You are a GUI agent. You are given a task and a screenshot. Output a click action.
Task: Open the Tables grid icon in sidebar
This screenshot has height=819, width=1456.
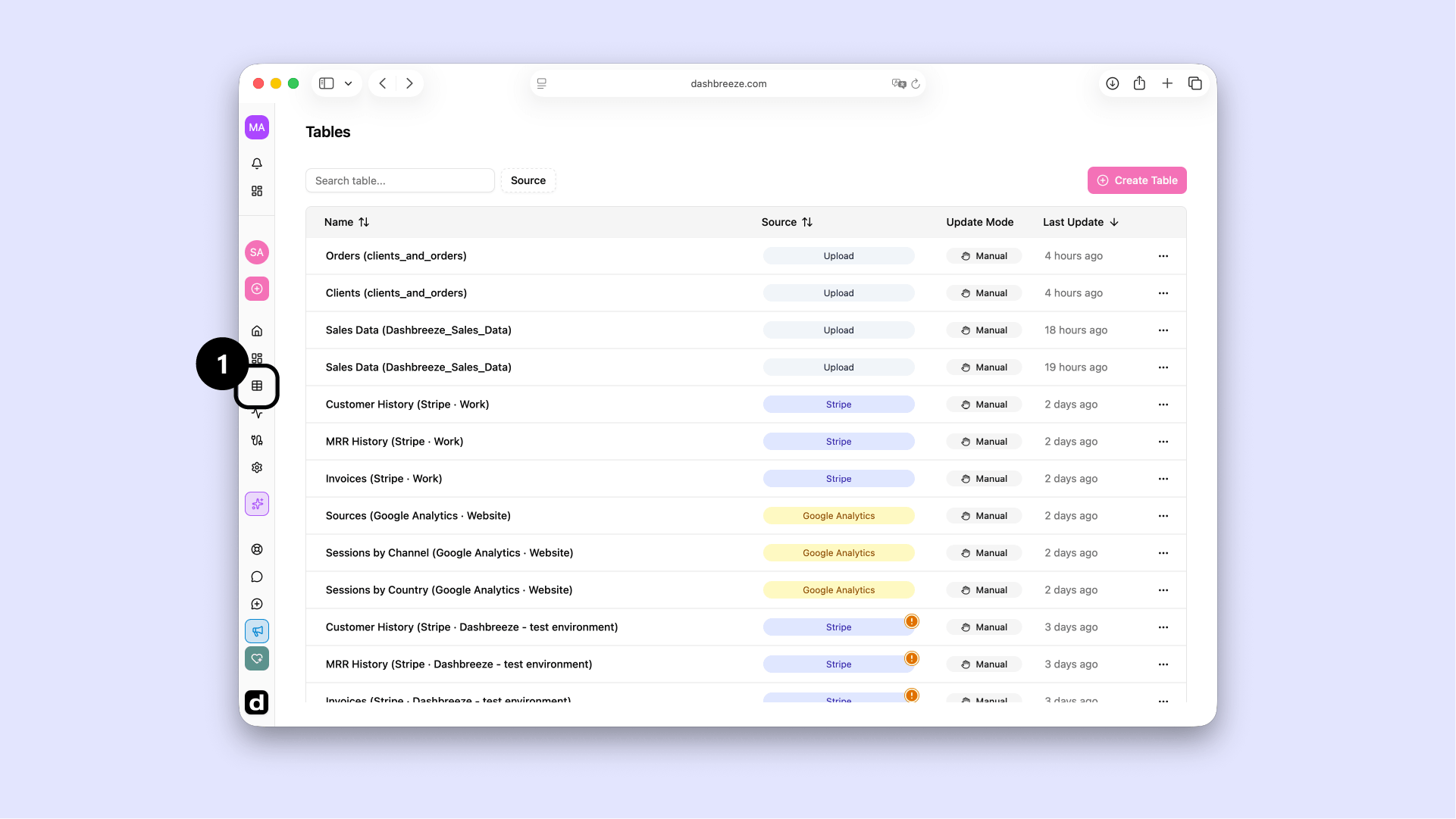coord(257,386)
